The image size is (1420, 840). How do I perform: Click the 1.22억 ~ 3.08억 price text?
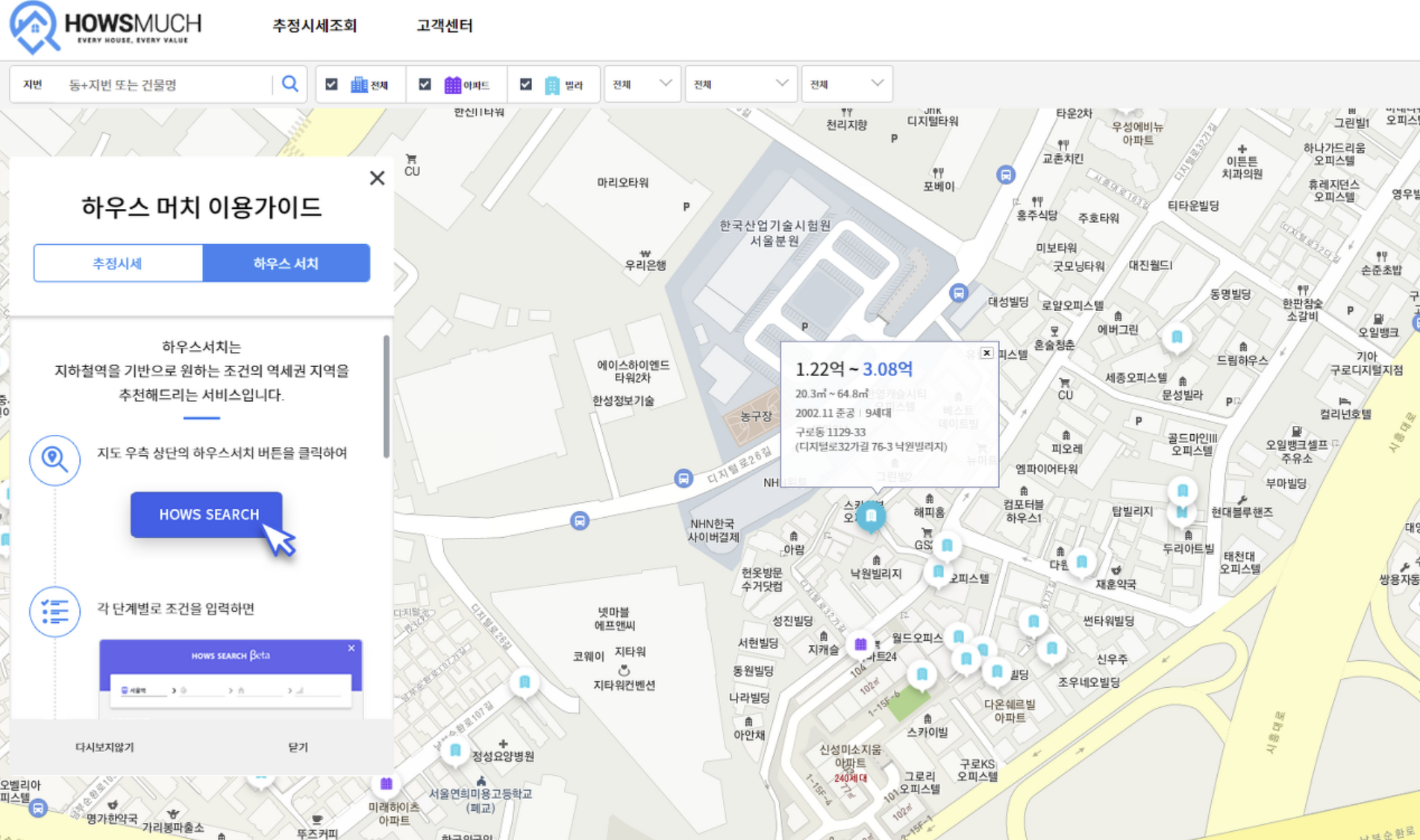tap(854, 369)
